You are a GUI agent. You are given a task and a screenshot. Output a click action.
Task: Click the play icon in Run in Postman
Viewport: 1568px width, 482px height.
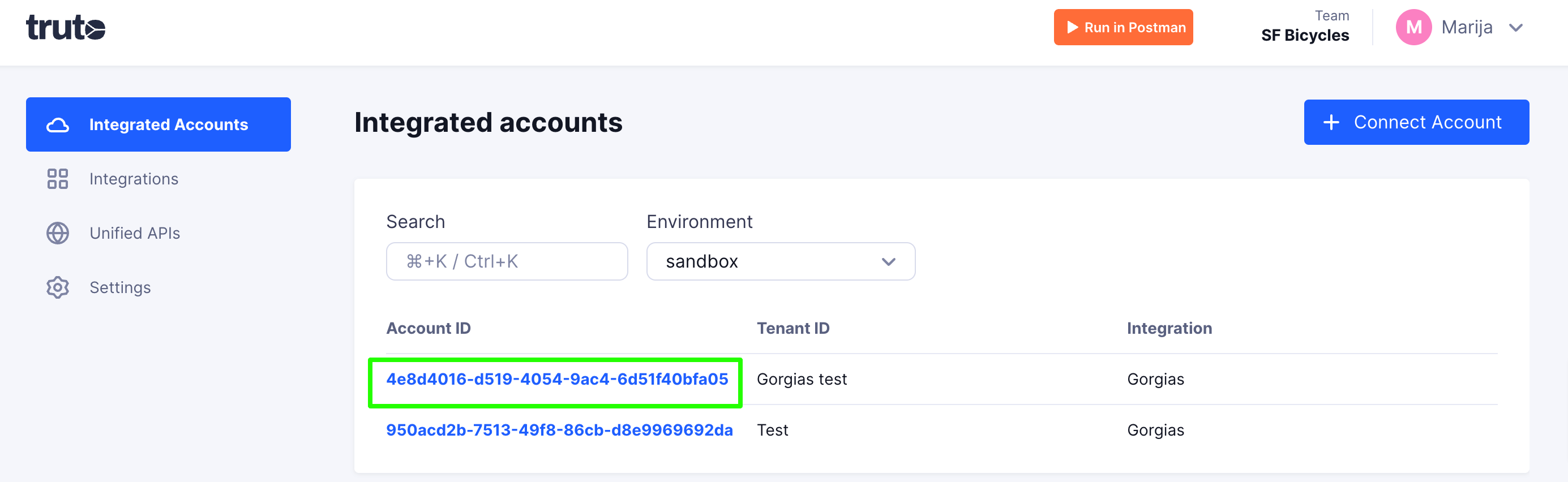point(1072,27)
